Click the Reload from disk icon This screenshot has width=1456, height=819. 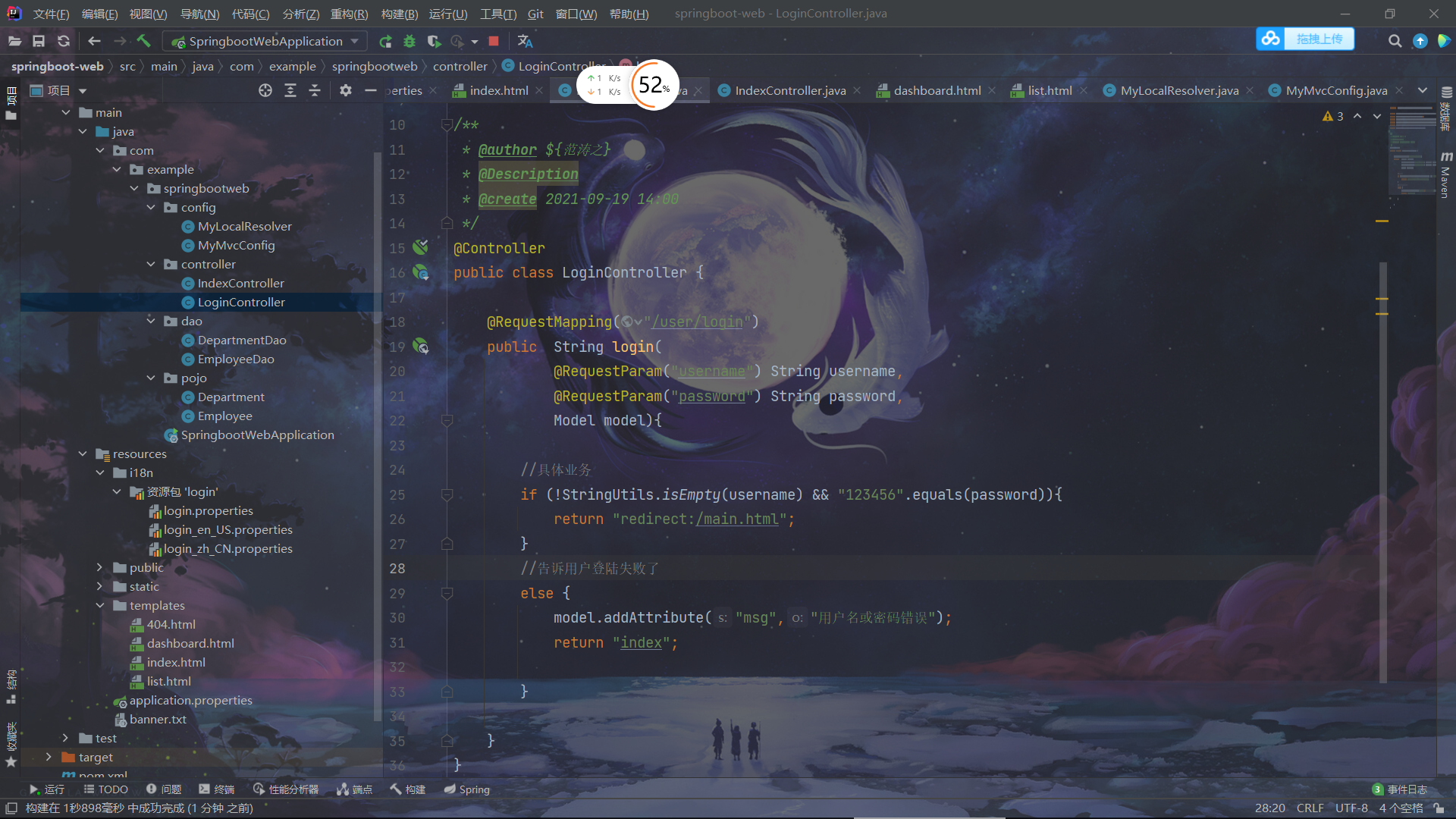[x=64, y=41]
